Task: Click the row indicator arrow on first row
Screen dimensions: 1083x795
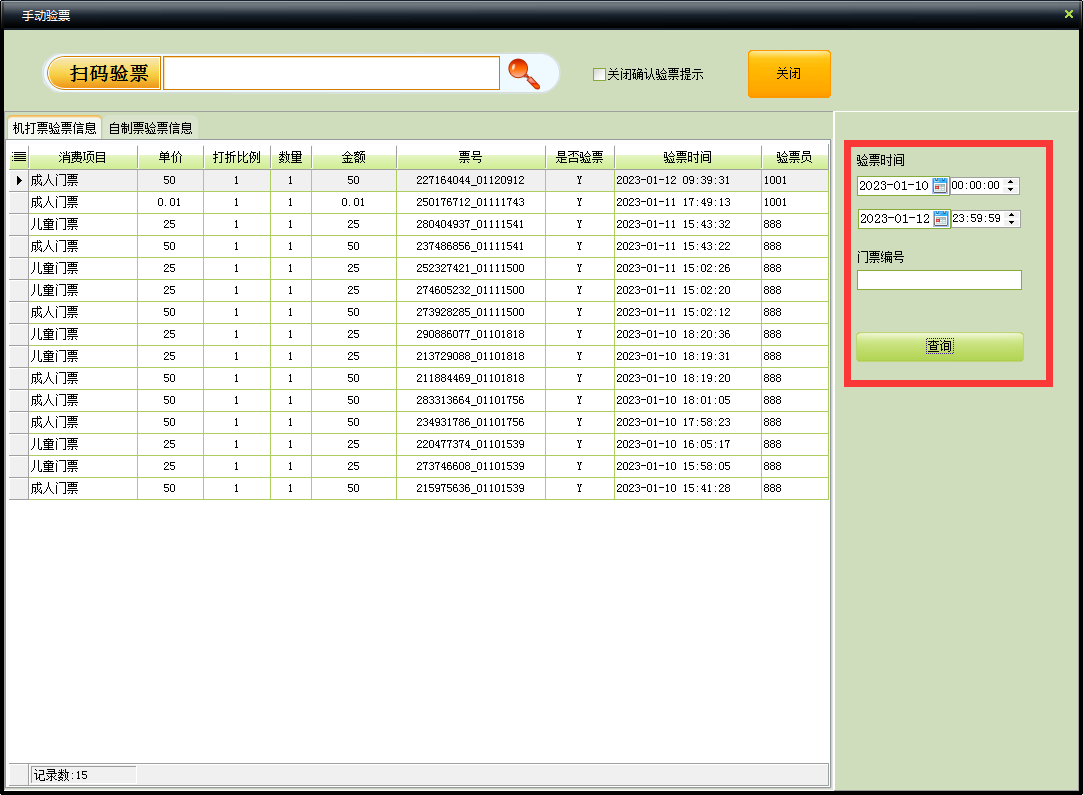Action: point(18,181)
